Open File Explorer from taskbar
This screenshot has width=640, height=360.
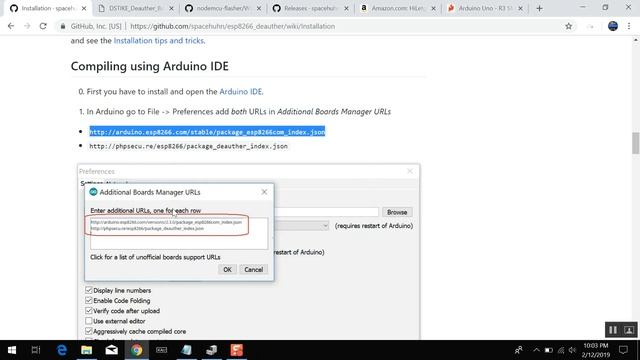pyautogui.click(x=87, y=350)
